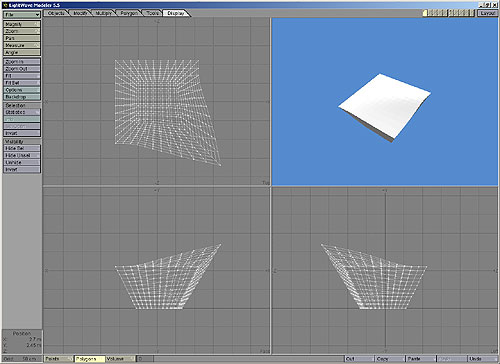Open the Backdrop settings
This screenshot has width=500, height=364.
[22, 97]
